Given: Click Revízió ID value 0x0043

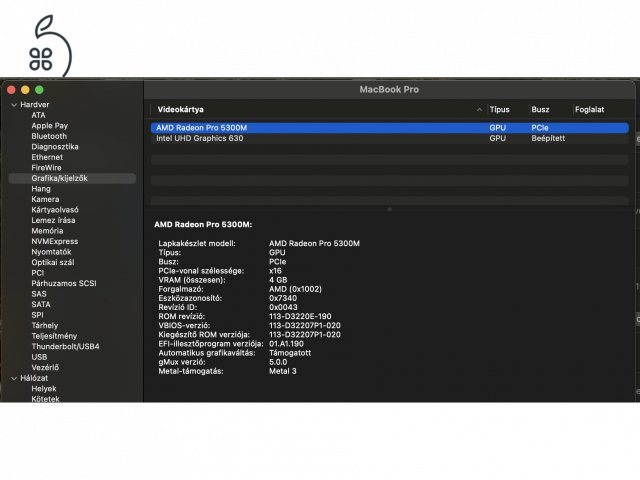Looking at the screenshot, I should pyautogui.click(x=283, y=307).
